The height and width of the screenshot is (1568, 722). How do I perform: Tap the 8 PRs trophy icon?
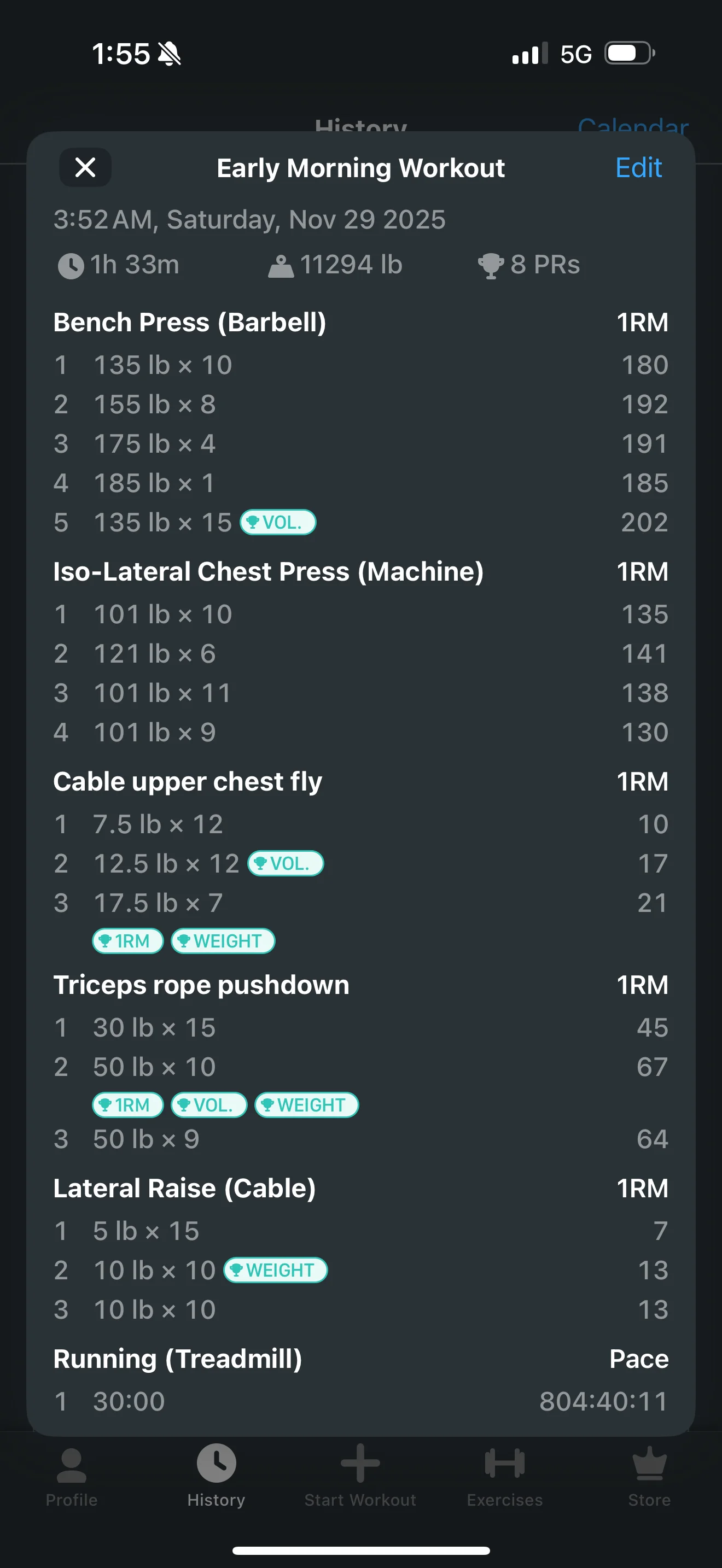tap(491, 265)
